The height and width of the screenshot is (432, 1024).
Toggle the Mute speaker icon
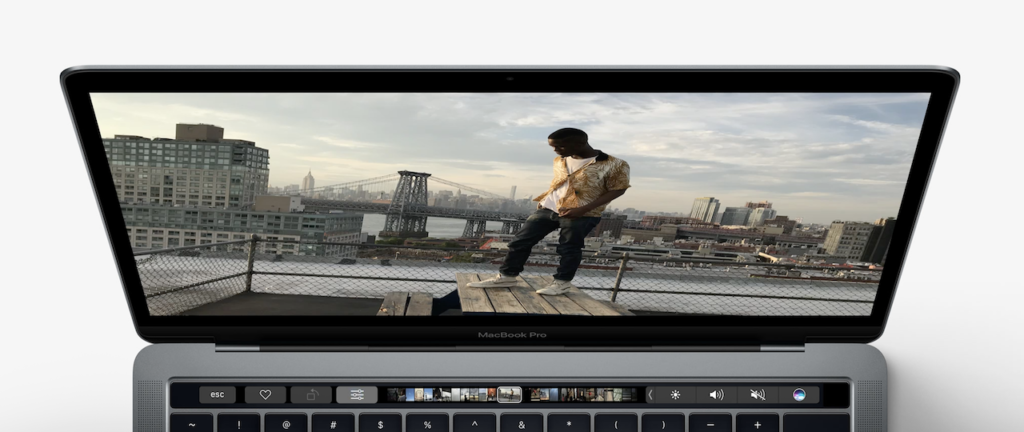point(757,395)
